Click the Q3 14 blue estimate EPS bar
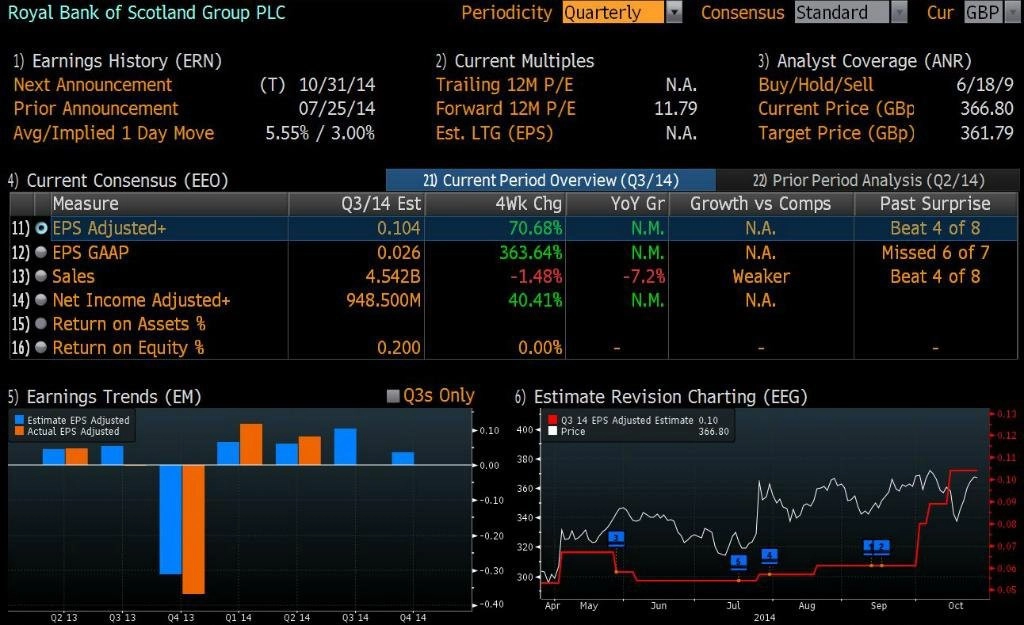 (x=345, y=447)
